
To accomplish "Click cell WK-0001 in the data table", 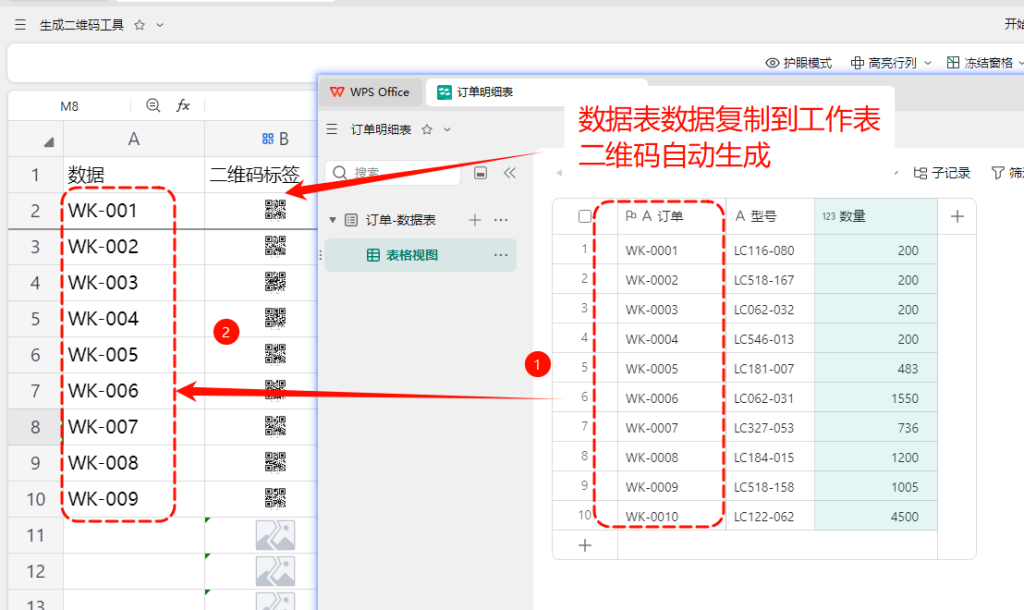I will click(x=671, y=250).
